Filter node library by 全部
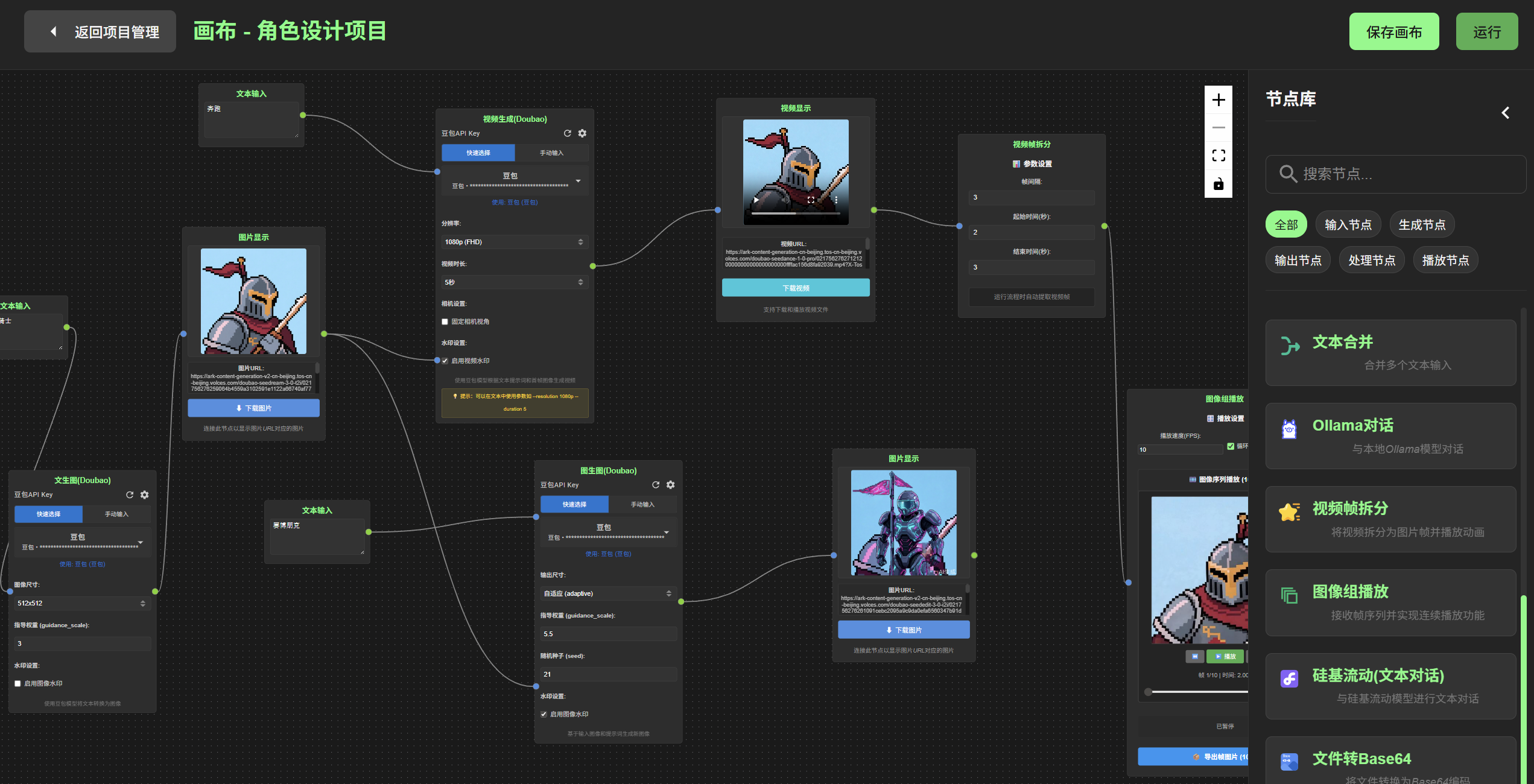The width and height of the screenshot is (1534, 784). pos(1286,224)
